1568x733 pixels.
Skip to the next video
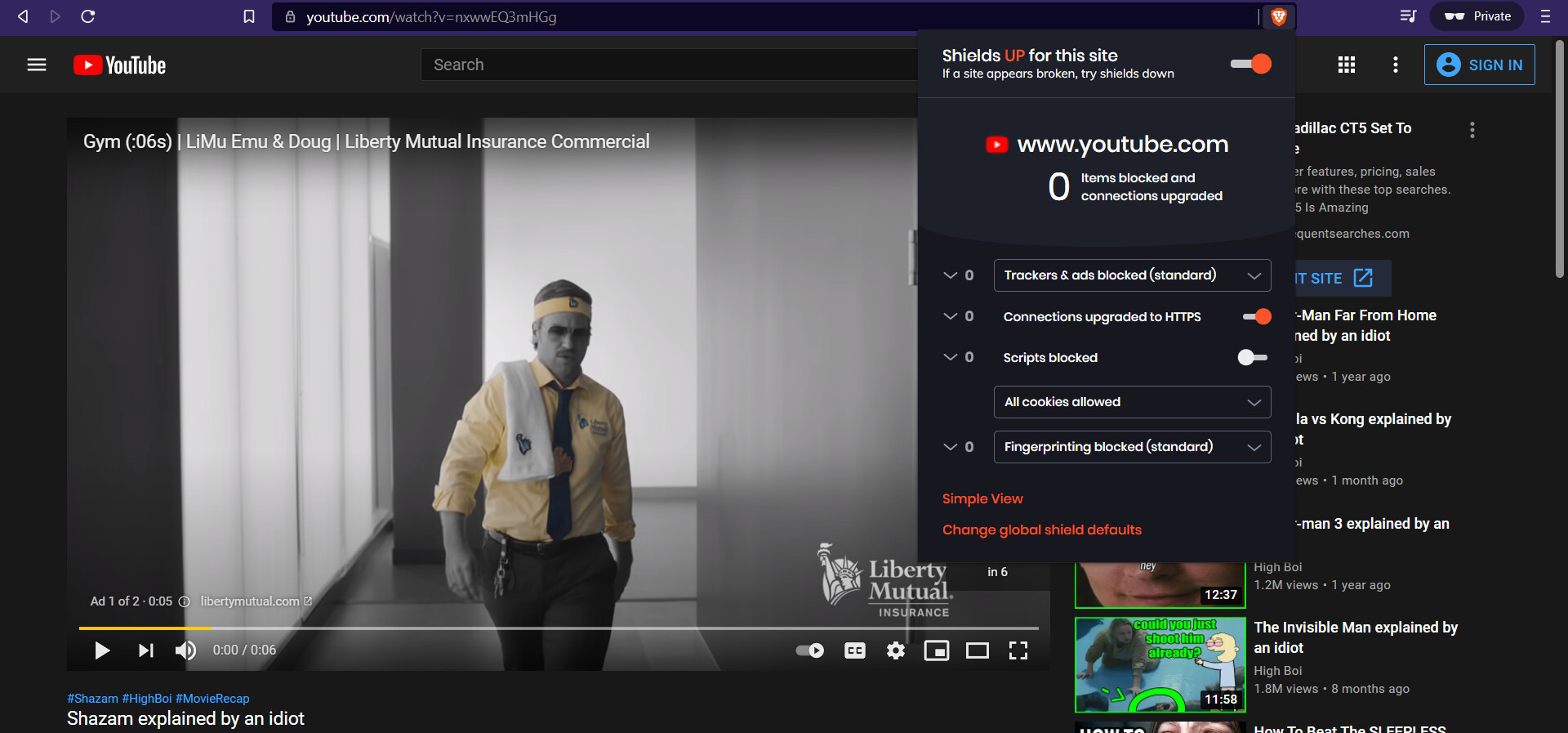(x=145, y=650)
